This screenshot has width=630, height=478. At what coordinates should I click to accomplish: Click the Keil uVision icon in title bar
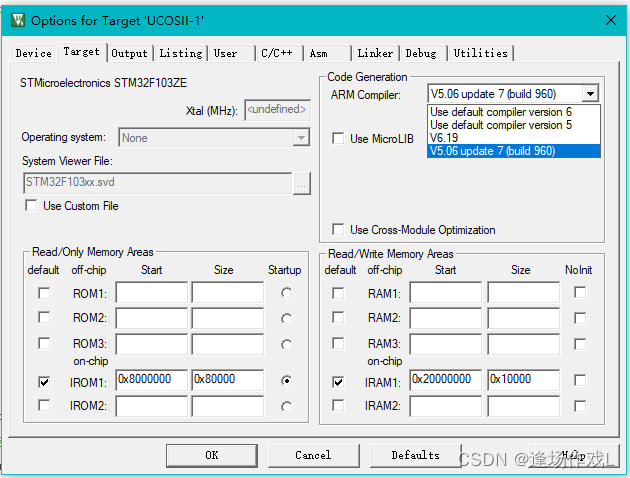18,20
